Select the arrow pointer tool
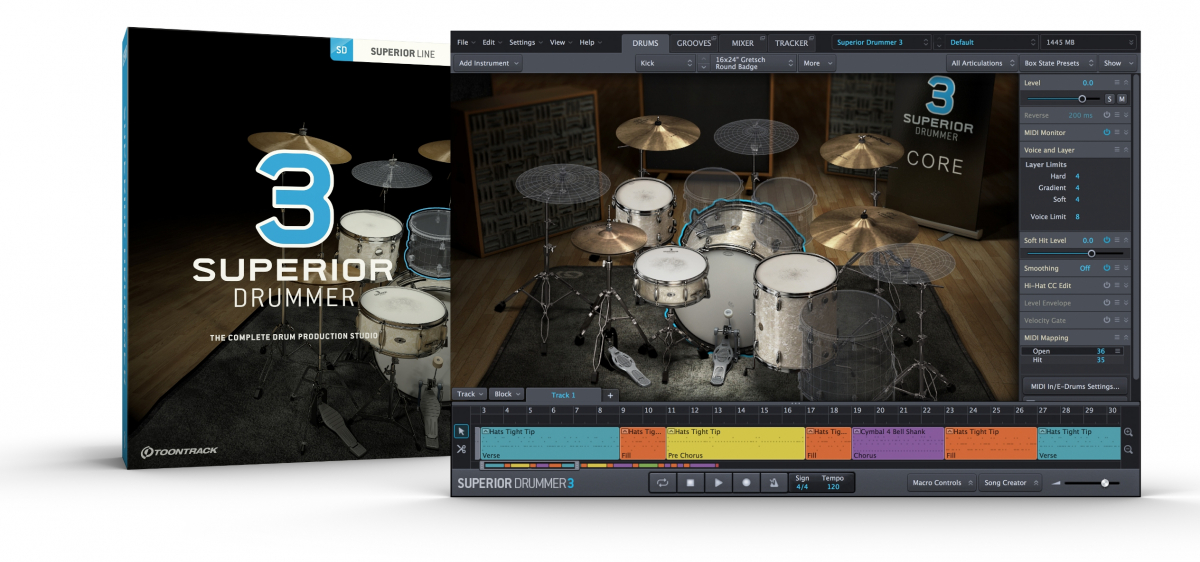 pyautogui.click(x=462, y=431)
